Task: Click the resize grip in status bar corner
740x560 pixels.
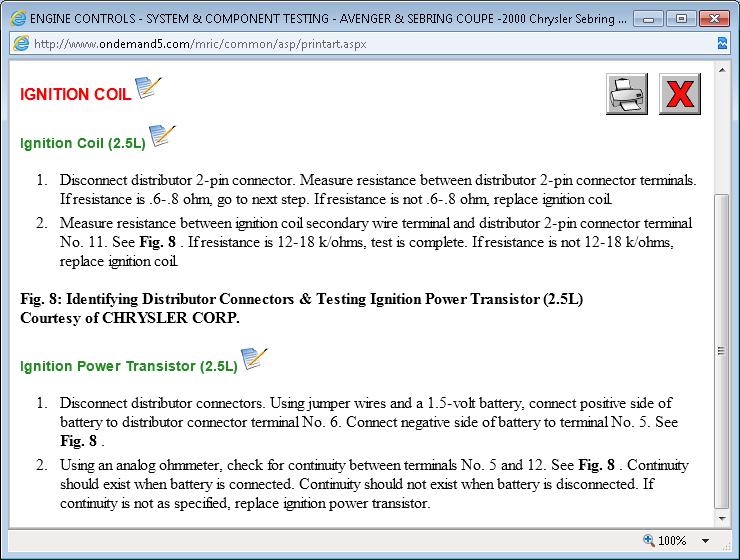Action: [x=727, y=546]
